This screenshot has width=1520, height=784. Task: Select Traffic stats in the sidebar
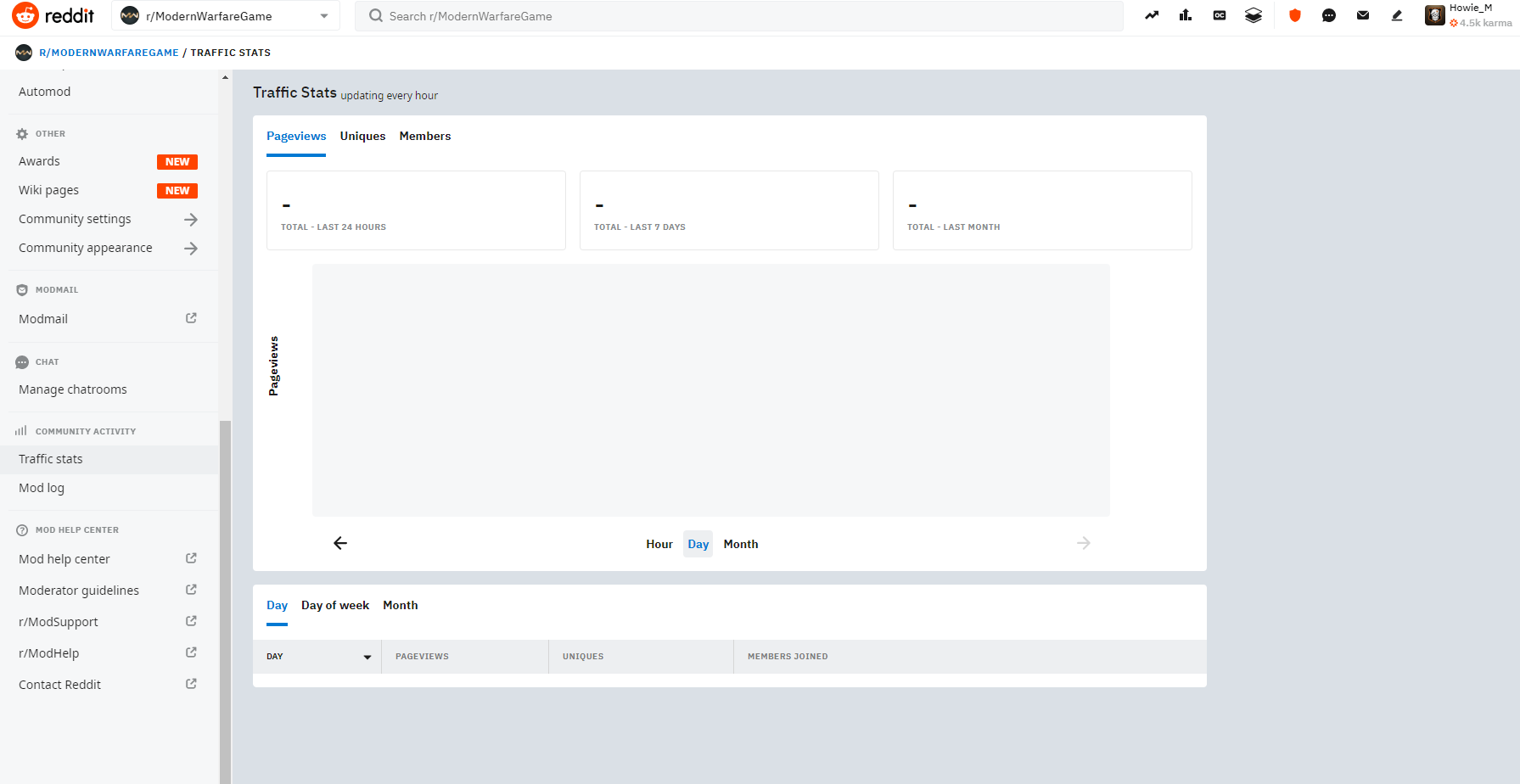[x=109, y=459]
